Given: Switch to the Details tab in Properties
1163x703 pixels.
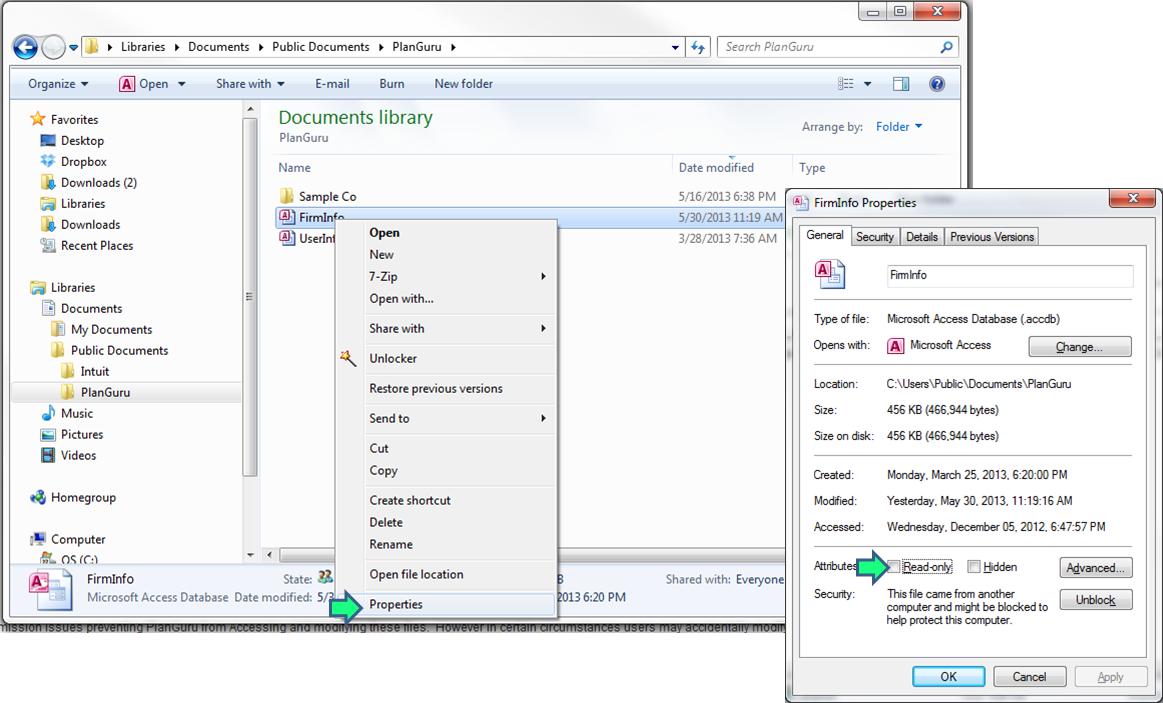Looking at the screenshot, I should pyautogui.click(x=922, y=237).
